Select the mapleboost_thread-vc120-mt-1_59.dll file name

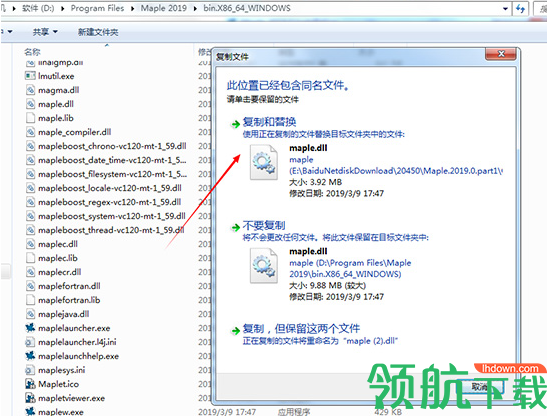point(111,230)
